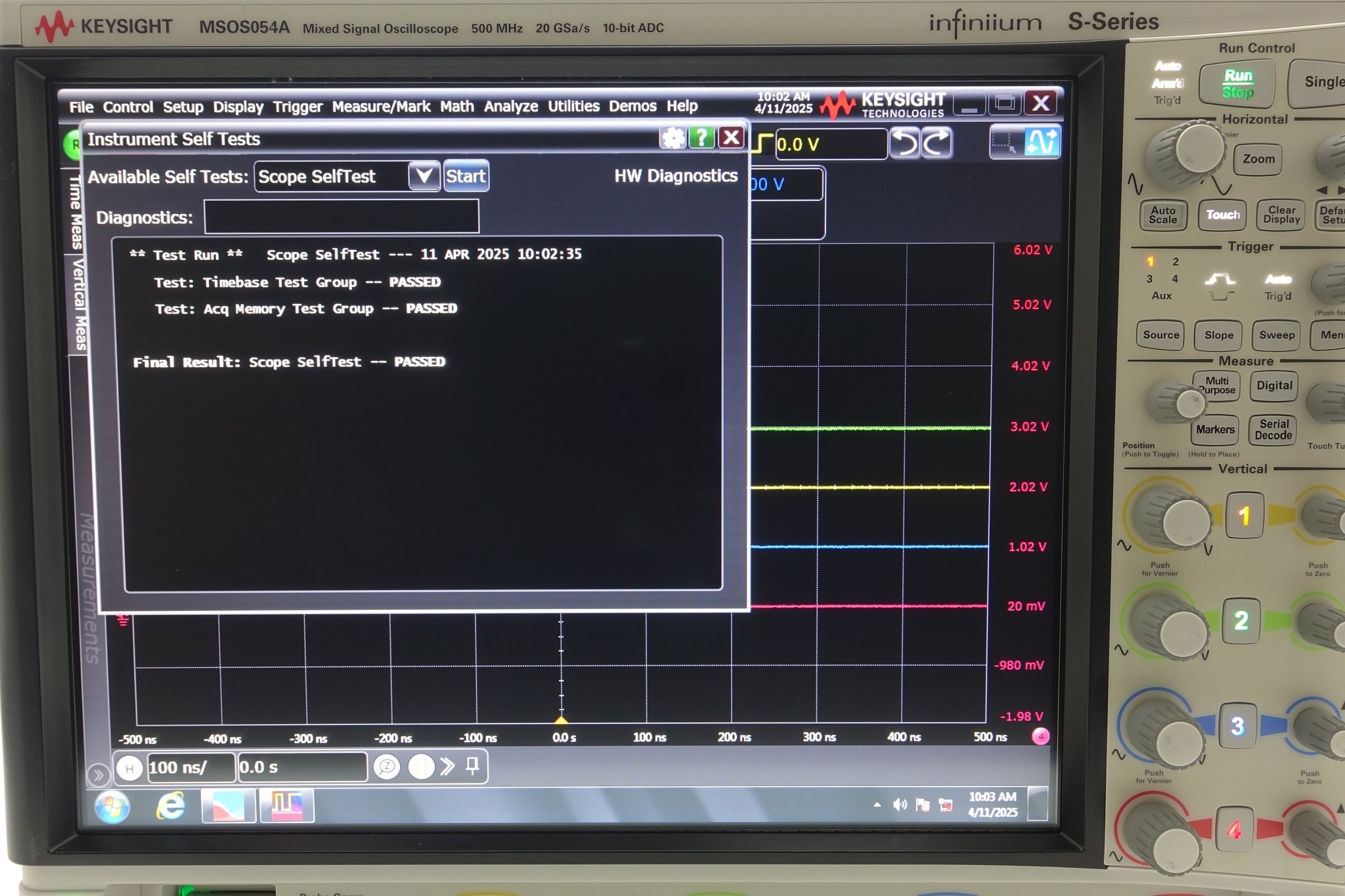Show hidden system tray icons
This screenshot has width=1345, height=896.
point(877,804)
